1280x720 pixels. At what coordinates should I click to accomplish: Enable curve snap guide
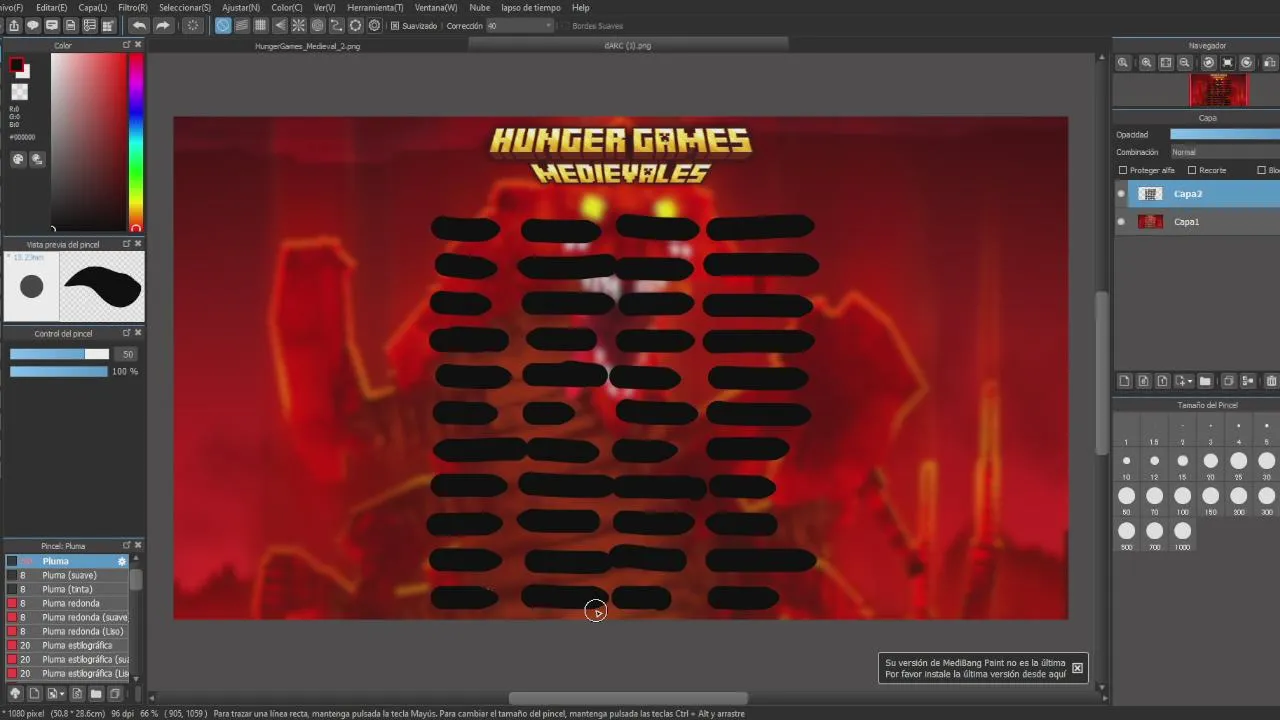(x=337, y=25)
